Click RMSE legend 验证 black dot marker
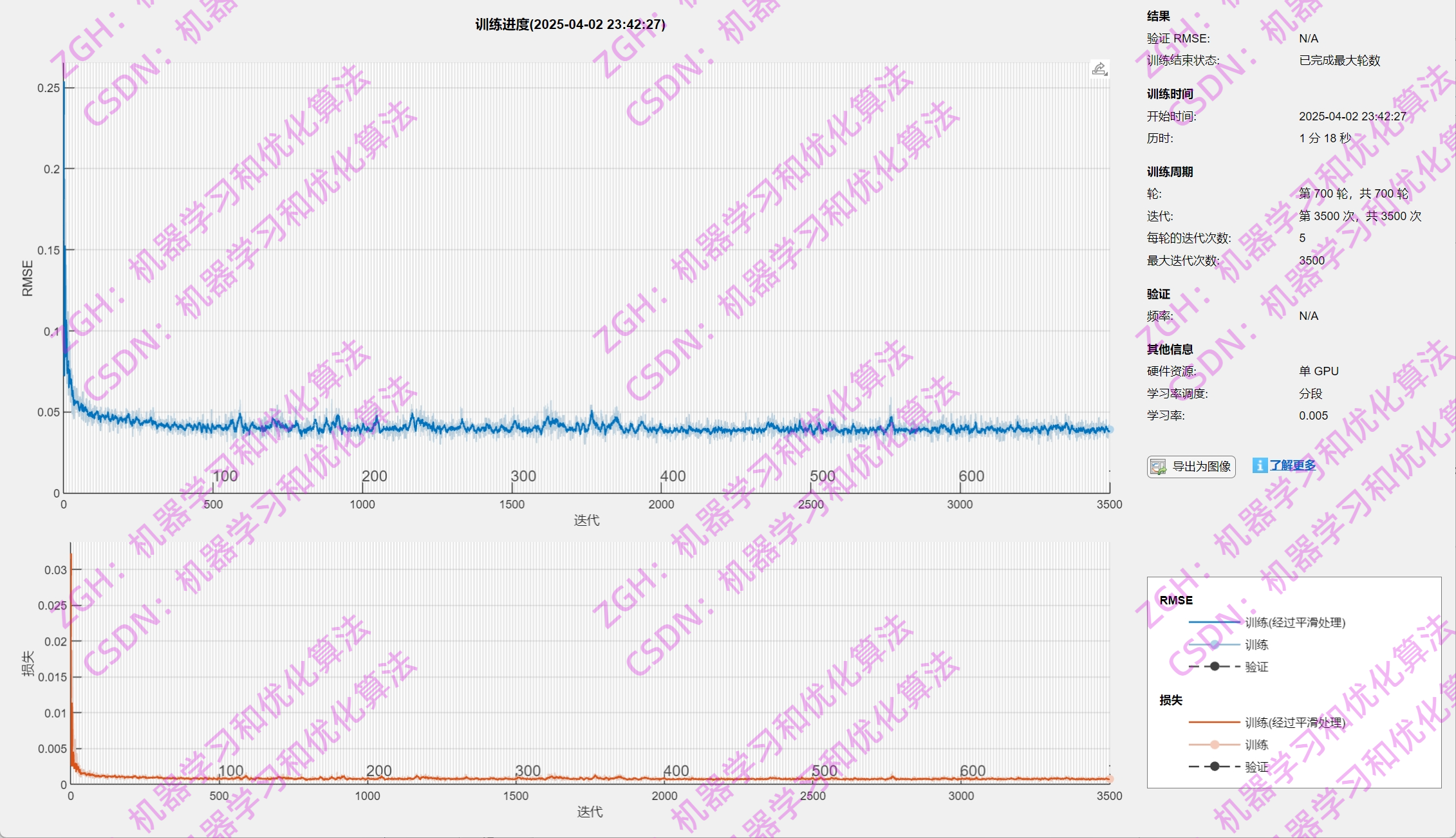Screen dimensions: 1456x838 1215,667
